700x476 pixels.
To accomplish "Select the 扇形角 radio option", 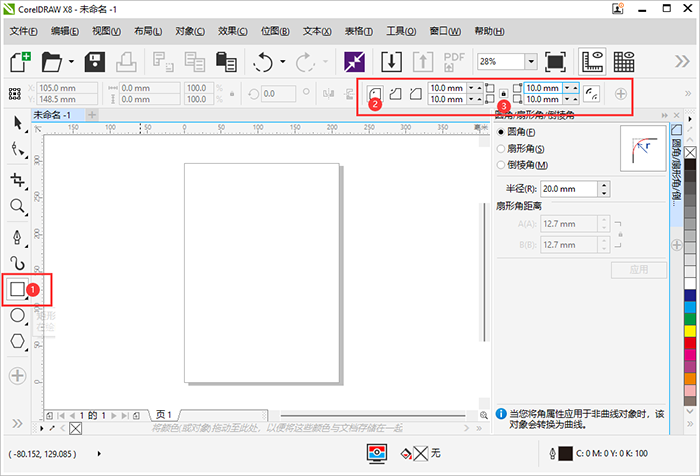I will click(x=502, y=148).
